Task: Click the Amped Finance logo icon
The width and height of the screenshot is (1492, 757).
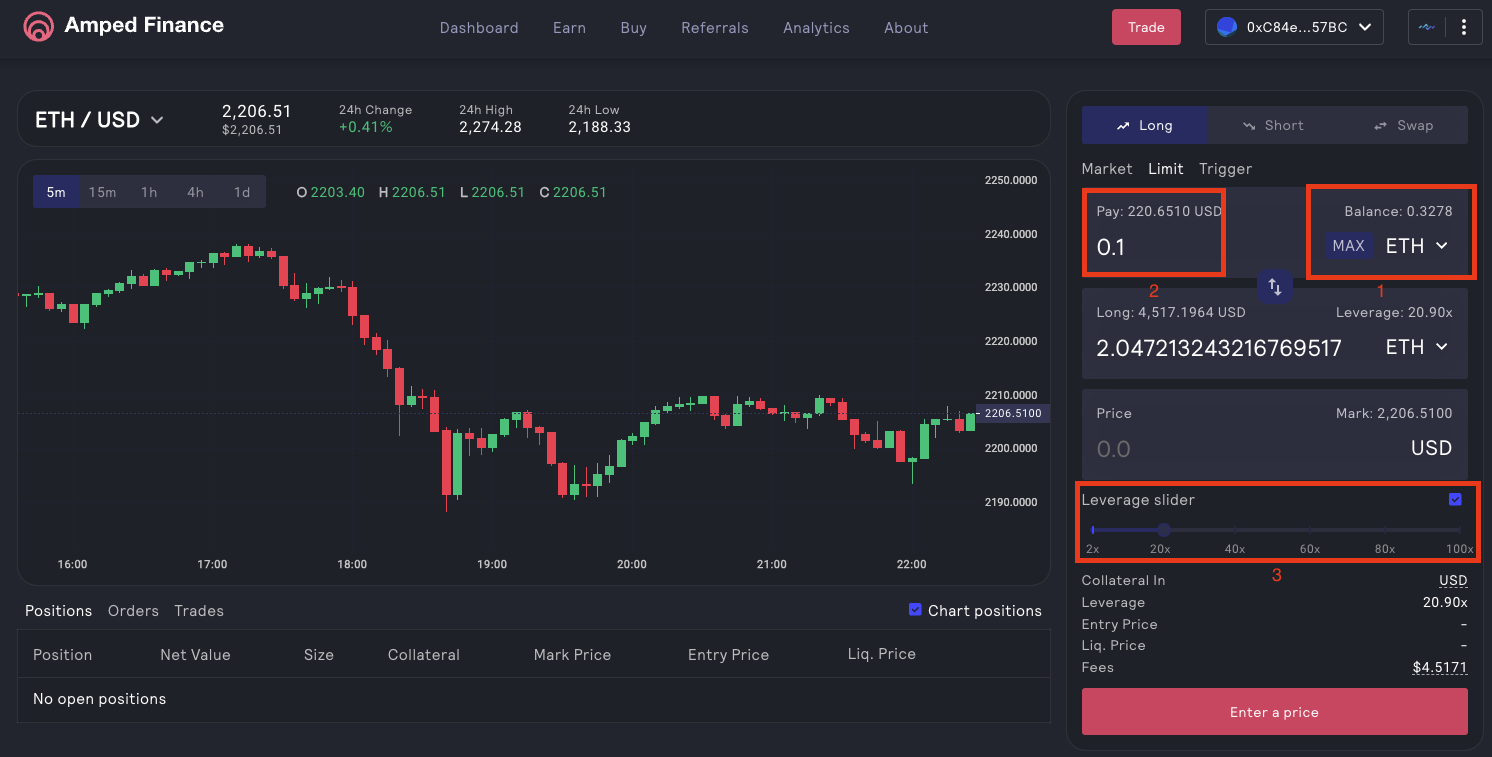Action: click(x=38, y=27)
